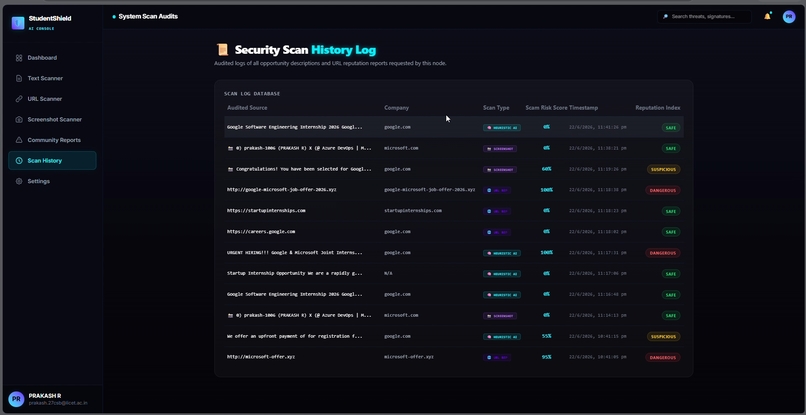This screenshot has height=415, width=806.
Task: Click SAFE badge in Startup Internship Opportunity row
Action: pyautogui.click(x=671, y=274)
